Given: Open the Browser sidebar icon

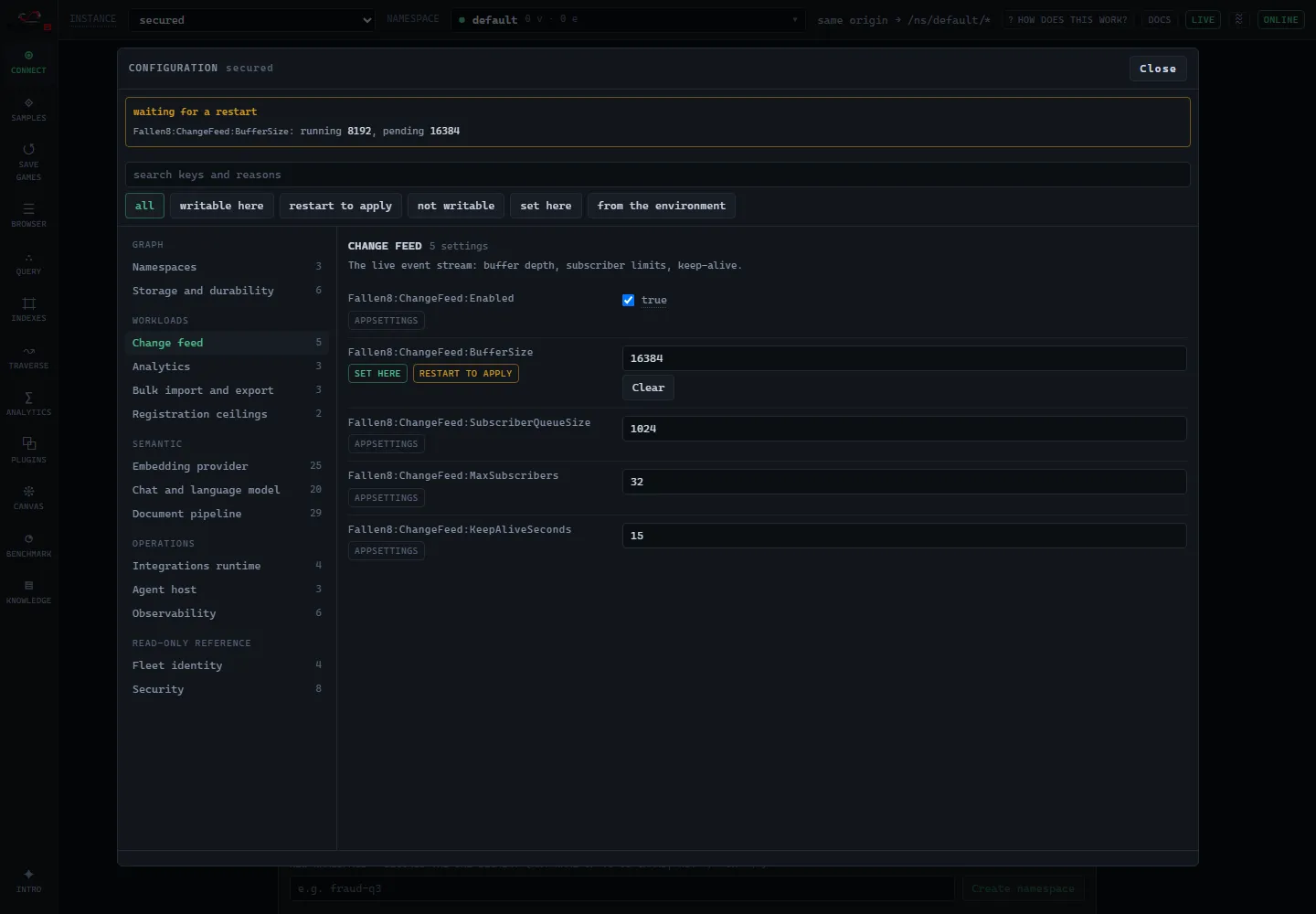Looking at the screenshot, I should 28,216.
